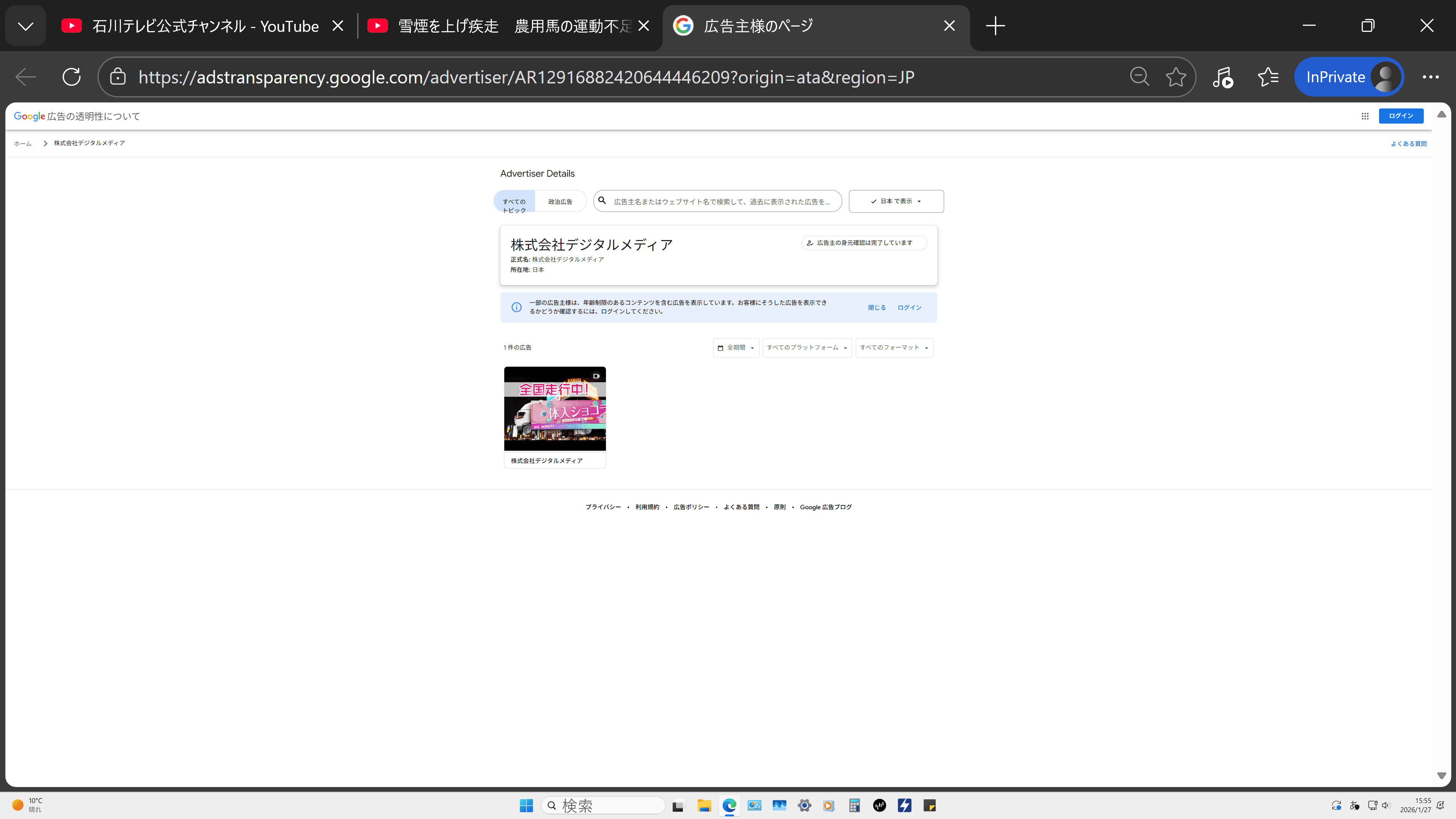Open the 全期間 date range dropdown
1456x819 pixels.
(736, 348)
